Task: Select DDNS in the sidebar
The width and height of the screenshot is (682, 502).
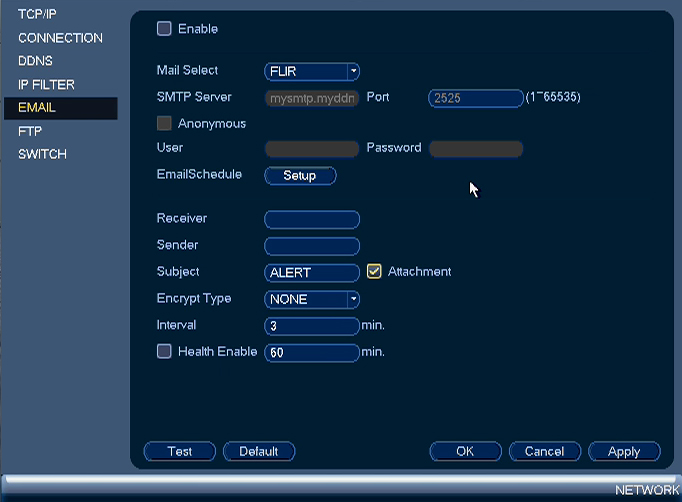Action: [x=35, y=61]
